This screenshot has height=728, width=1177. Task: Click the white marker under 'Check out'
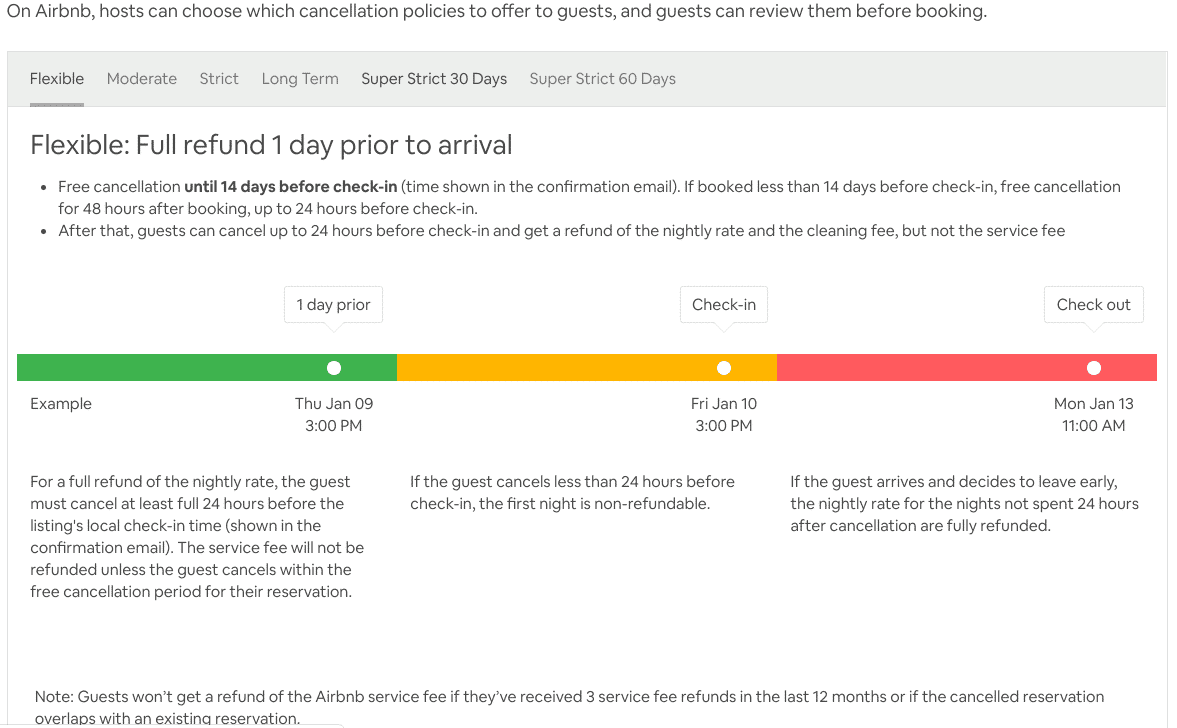point(1093,367)
